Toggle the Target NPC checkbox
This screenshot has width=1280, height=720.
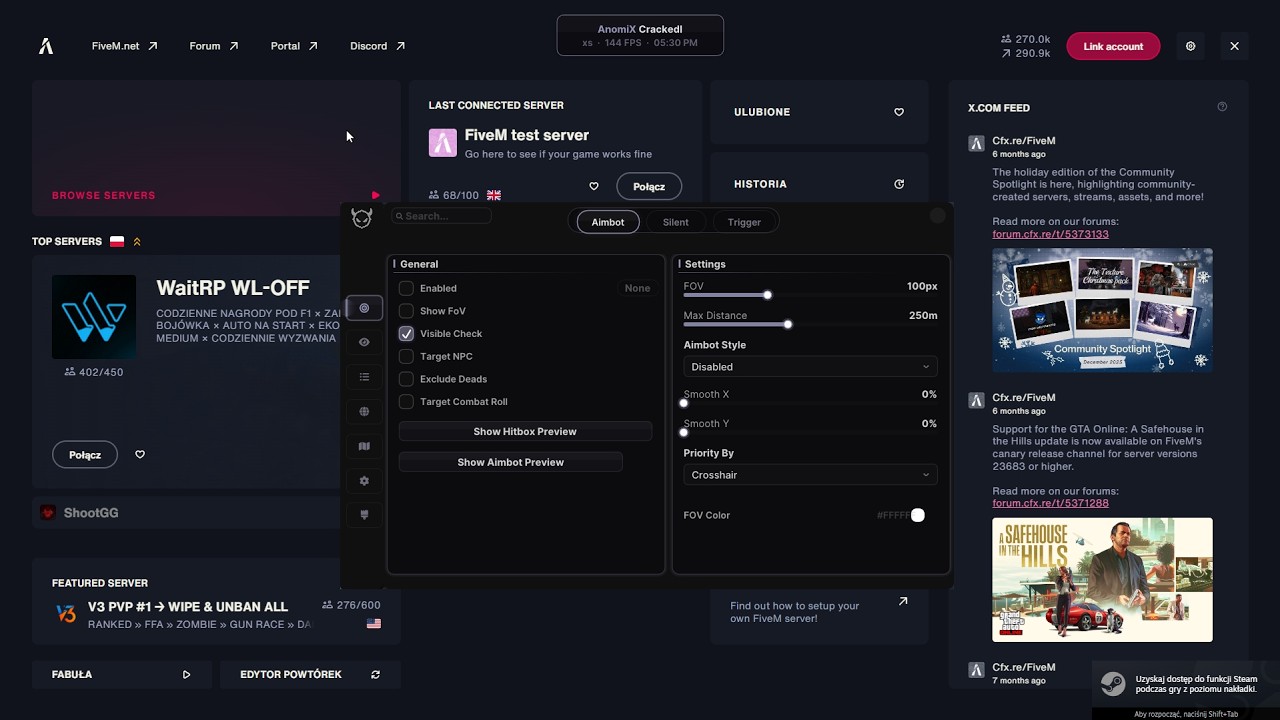[x=406, y=356]
